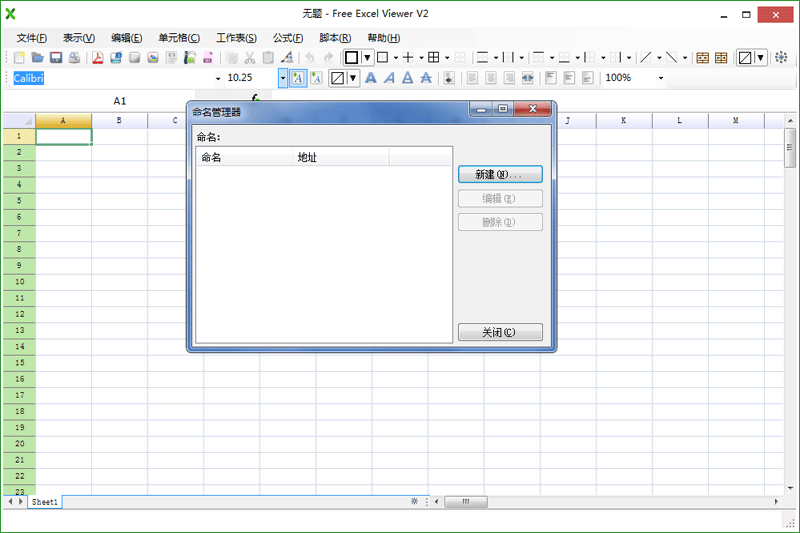Apply strikethrough font style

426,78
